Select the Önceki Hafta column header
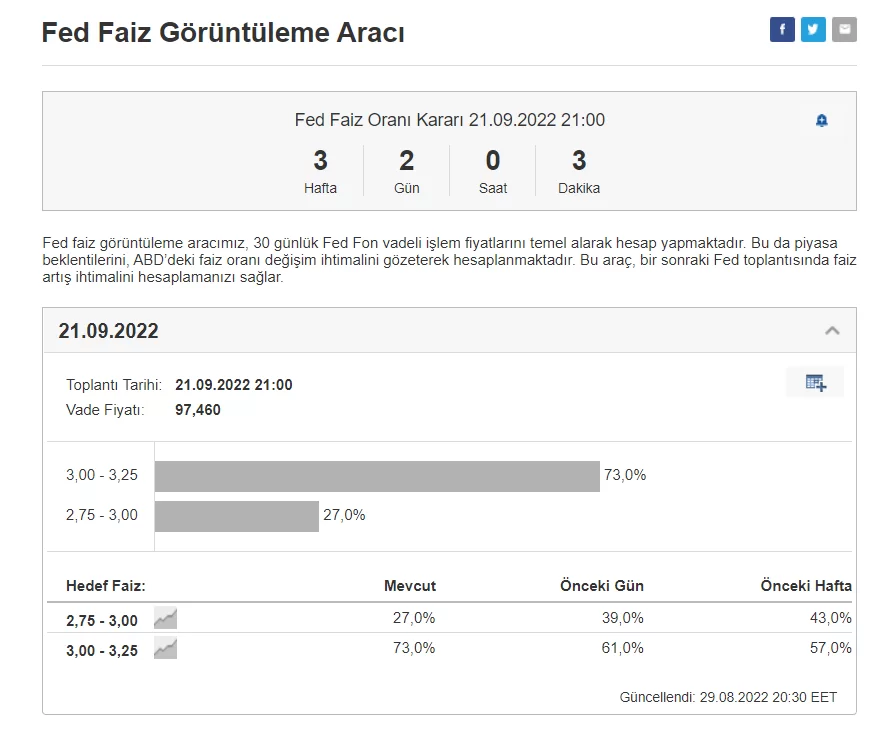870x732 pixels. pyautogui.click(x=806, y=586)
